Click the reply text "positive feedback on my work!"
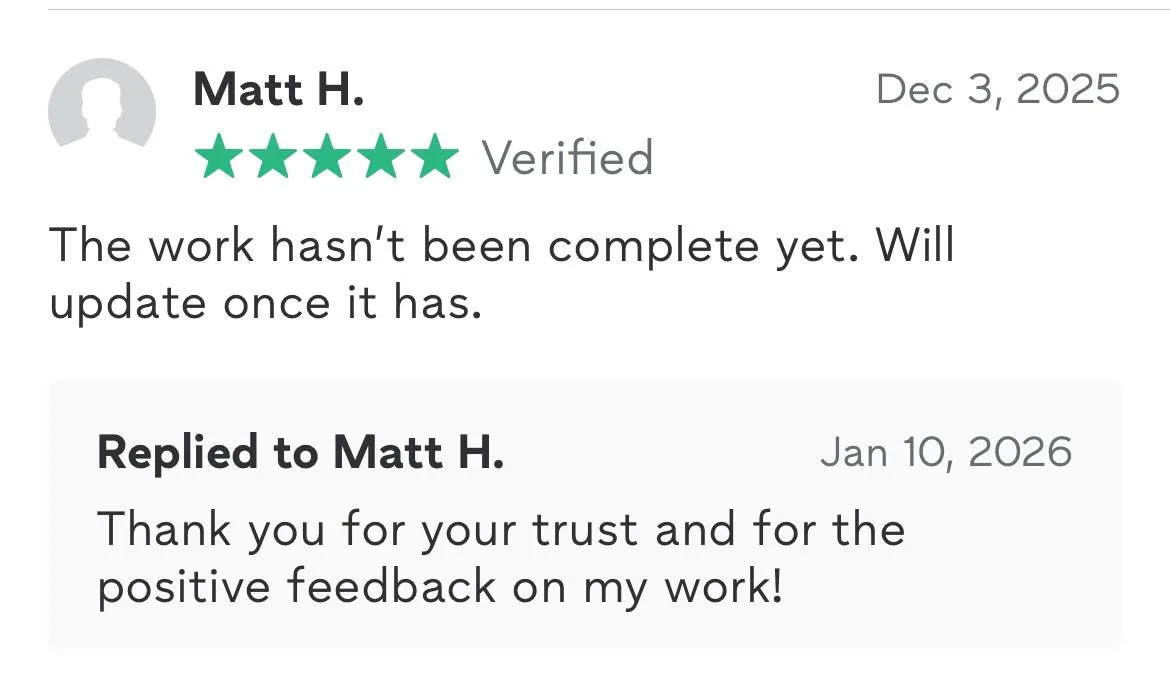 pyautogui.click(x=440, y=586)
